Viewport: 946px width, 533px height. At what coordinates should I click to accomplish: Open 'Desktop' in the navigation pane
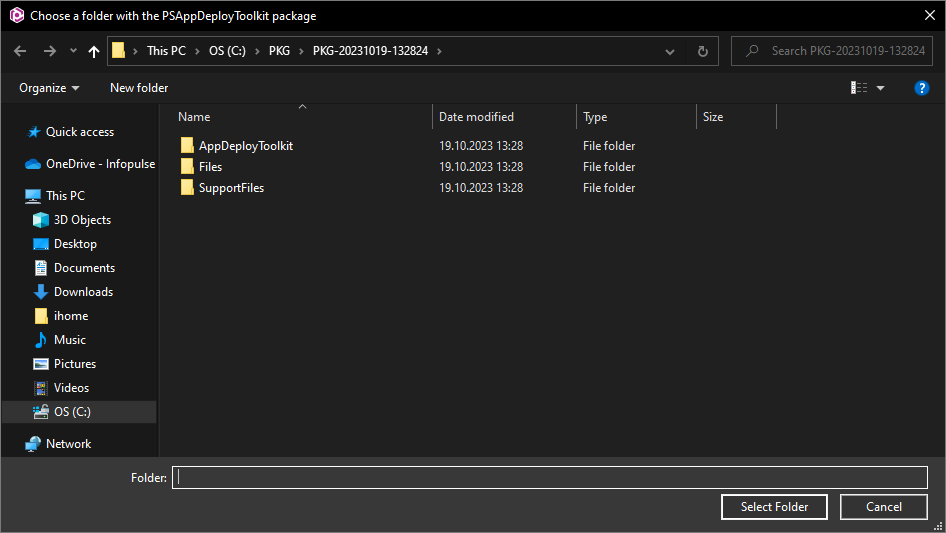[75, 244]
